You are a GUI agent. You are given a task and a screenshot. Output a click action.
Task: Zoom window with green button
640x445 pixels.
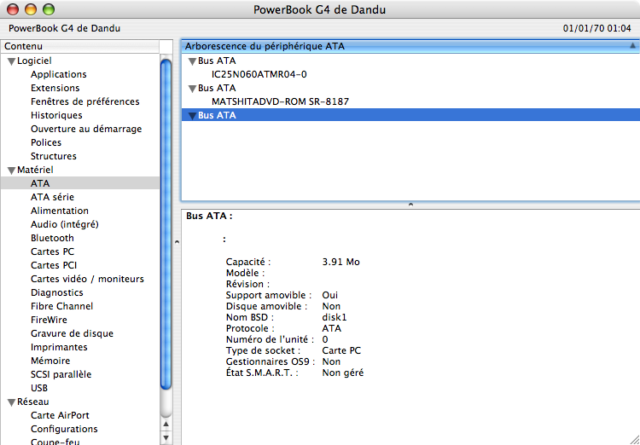[49, 9]
